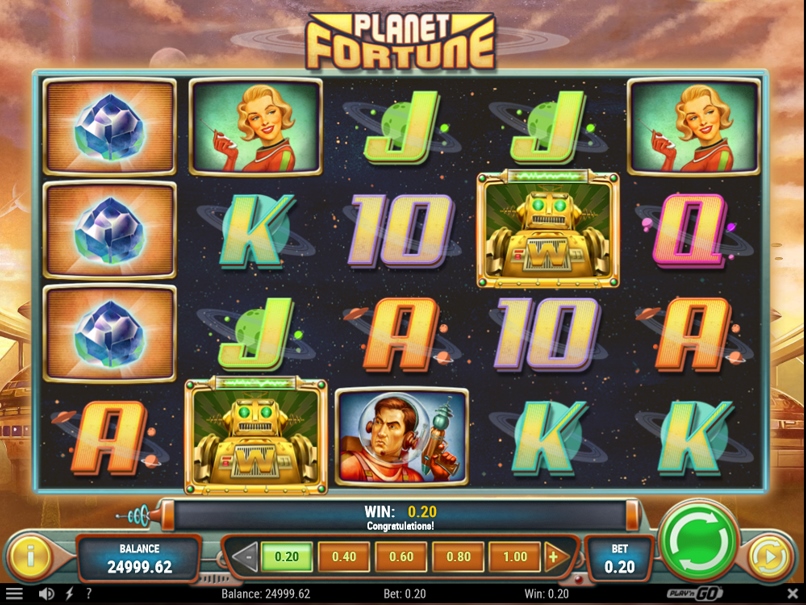This screenshot has width=806, height=605.
Task: Click the Bet amount display panel
Action: click(x=619, y=559)
